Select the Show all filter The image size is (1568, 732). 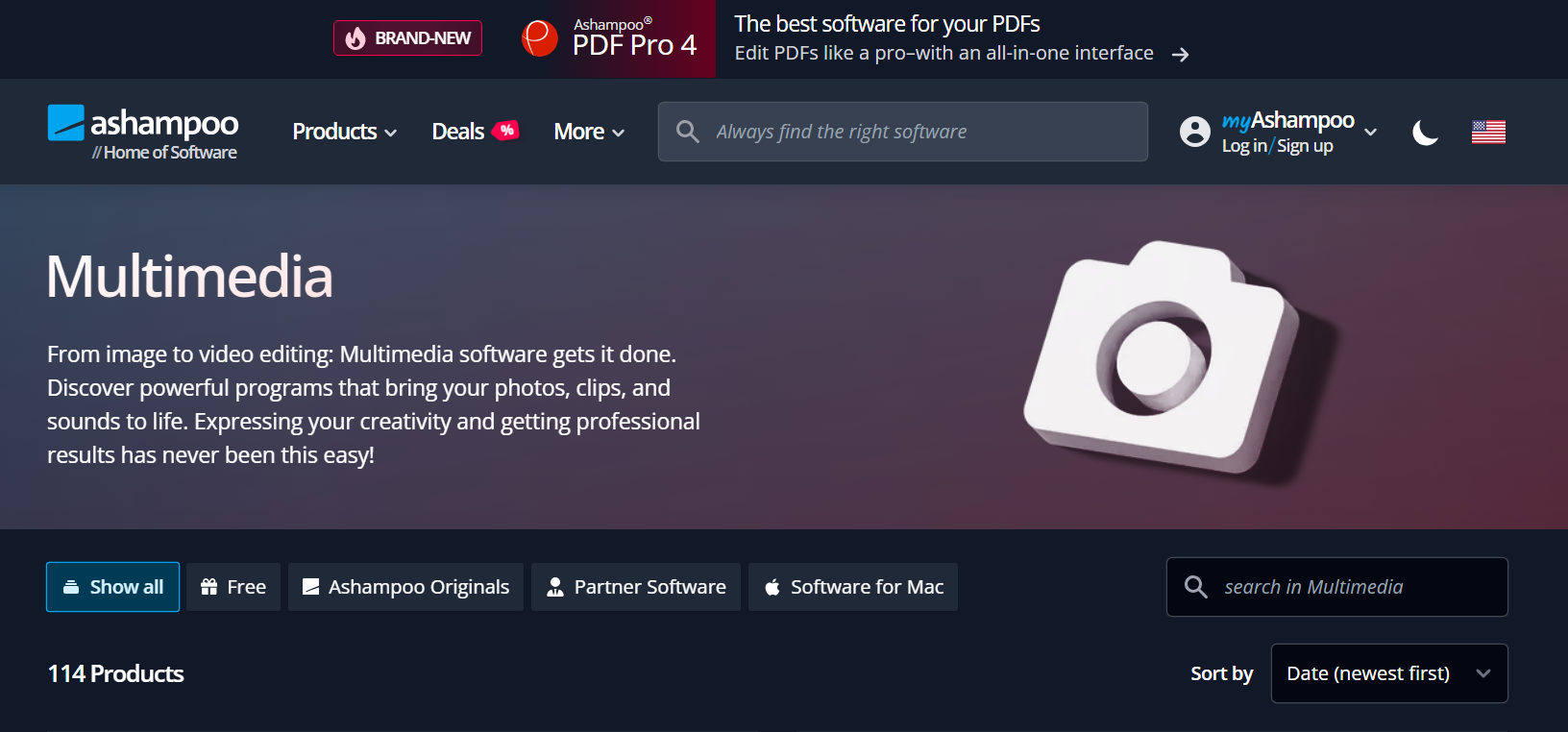(112, 587)
